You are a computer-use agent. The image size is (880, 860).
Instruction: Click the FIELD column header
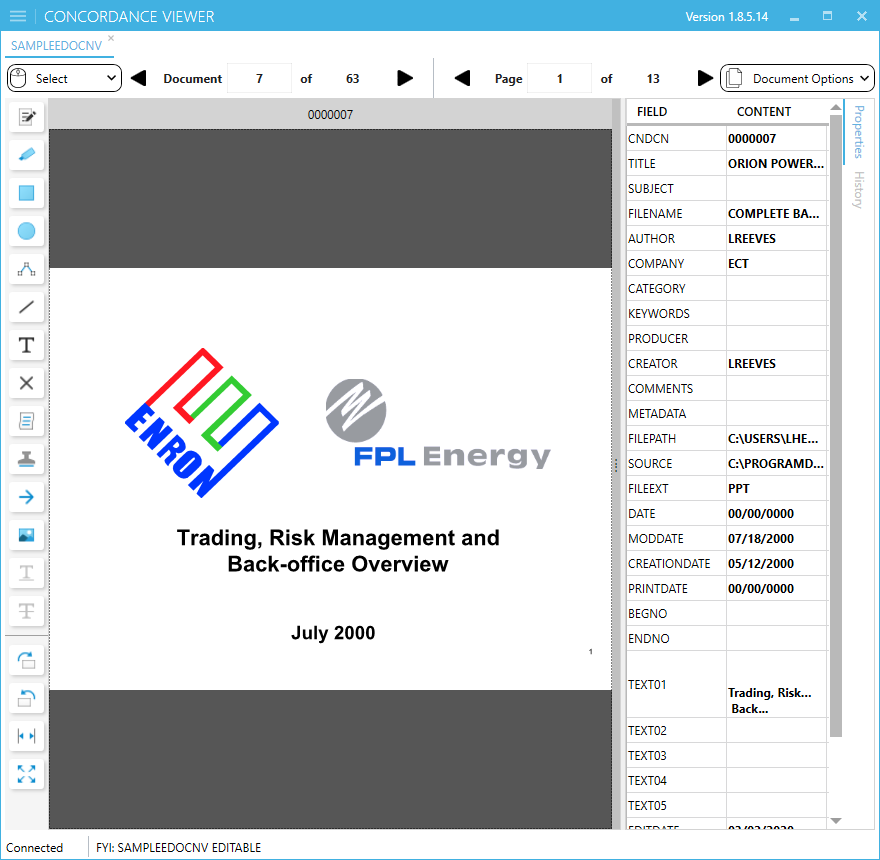(x=652, y=112)
